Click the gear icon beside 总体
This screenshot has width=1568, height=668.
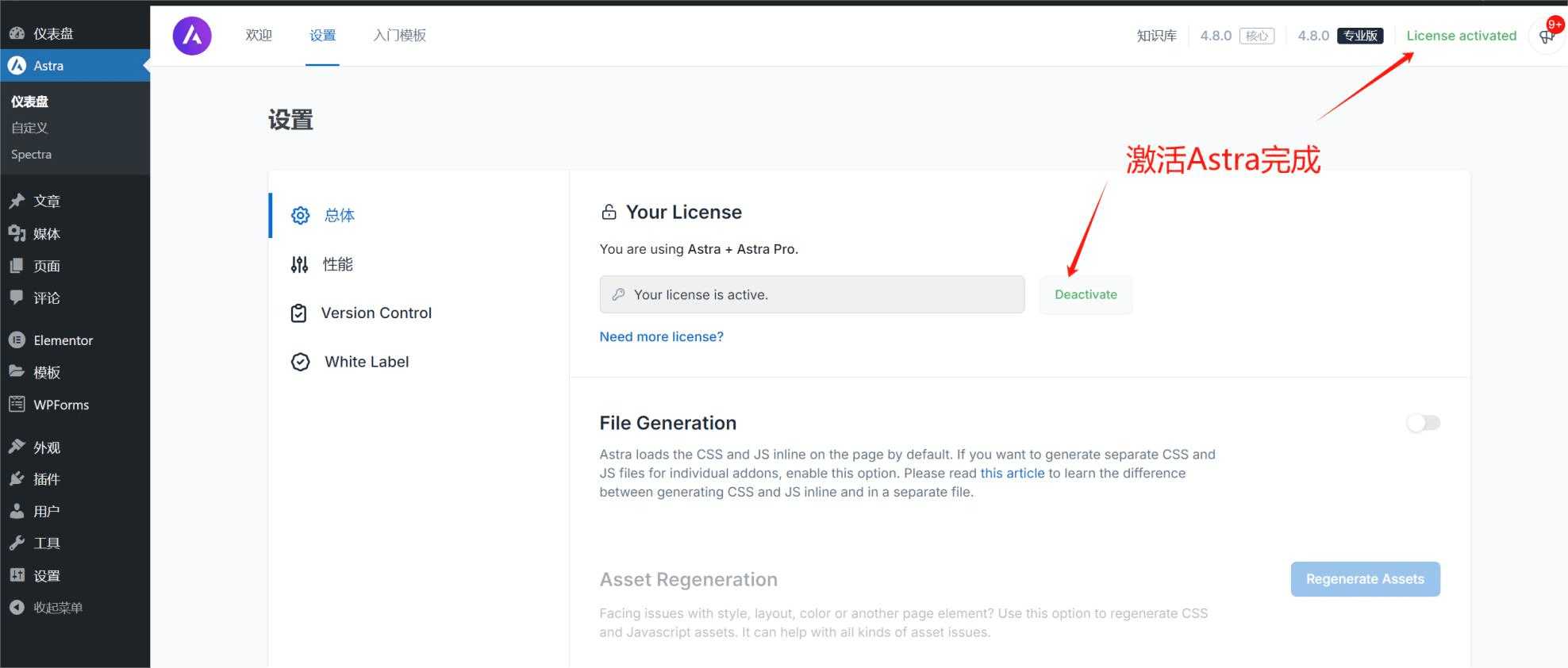[x=300, y=215]
